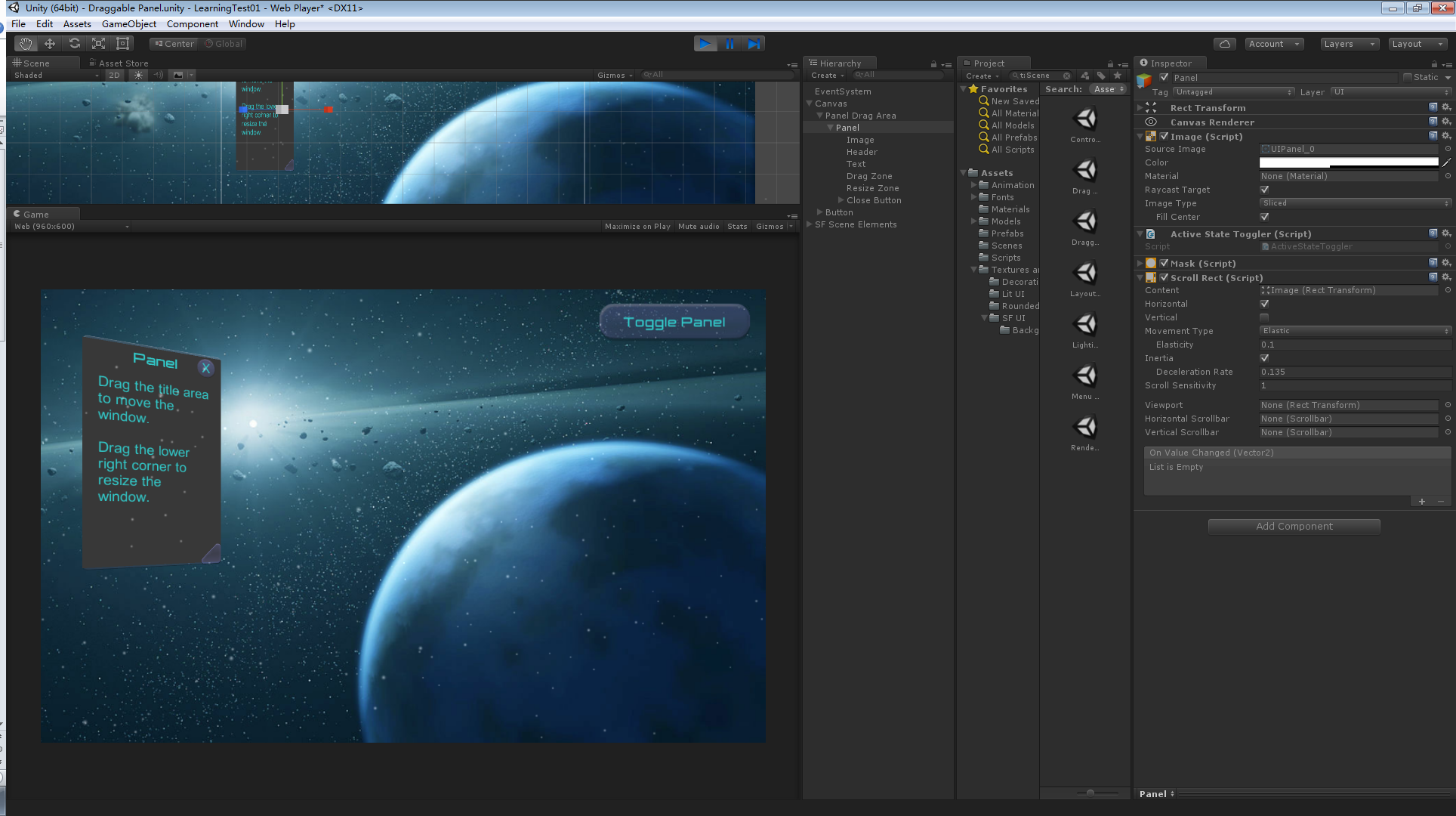The image size is (1456, 816).
Task: Open the cloud services icon
Action: (x=1225, y=44)
